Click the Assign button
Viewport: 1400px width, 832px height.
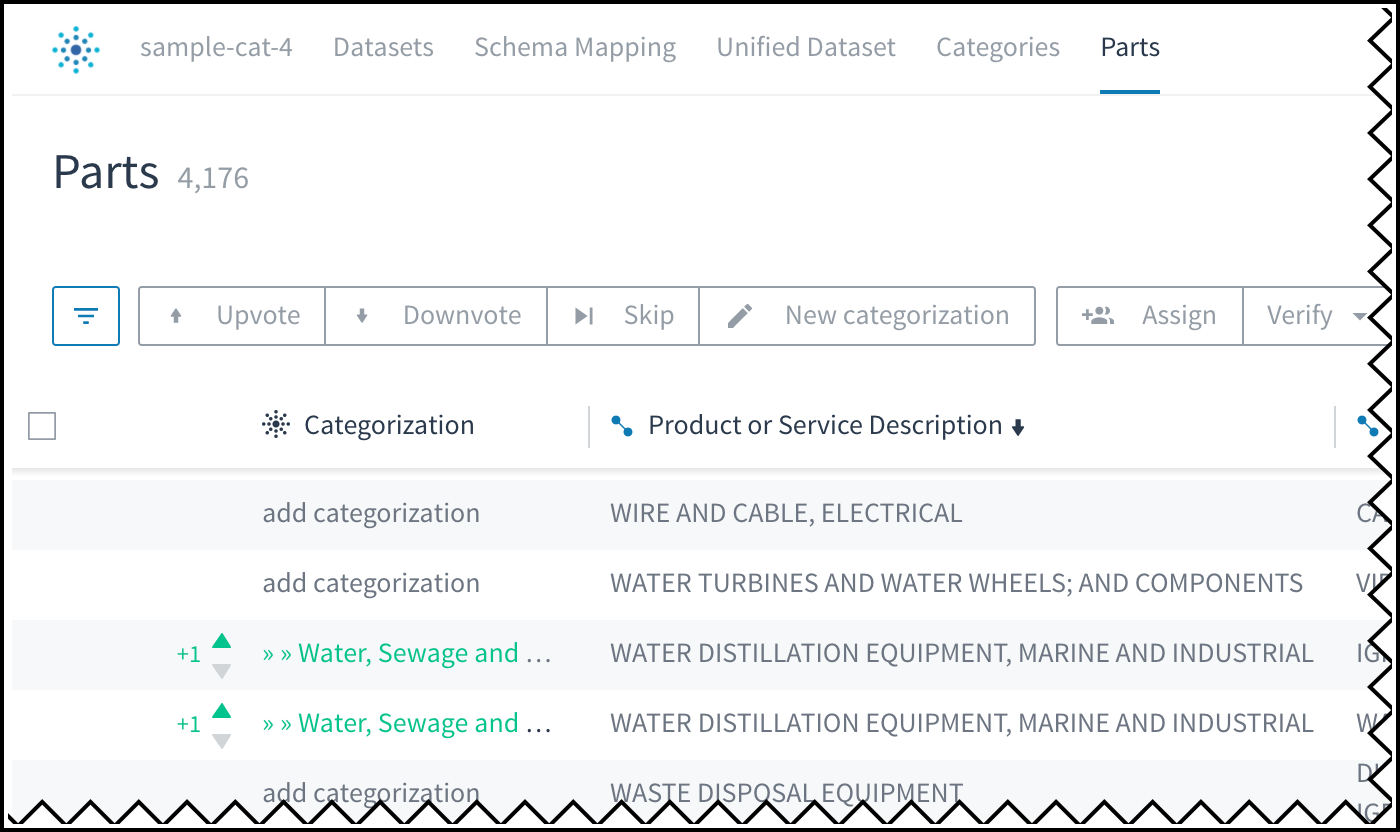click(x=1150, y=316)
